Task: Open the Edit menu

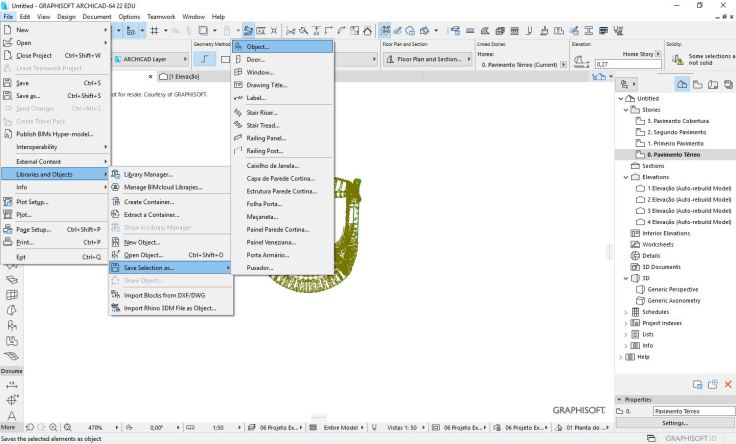Action: pos(25,16)
